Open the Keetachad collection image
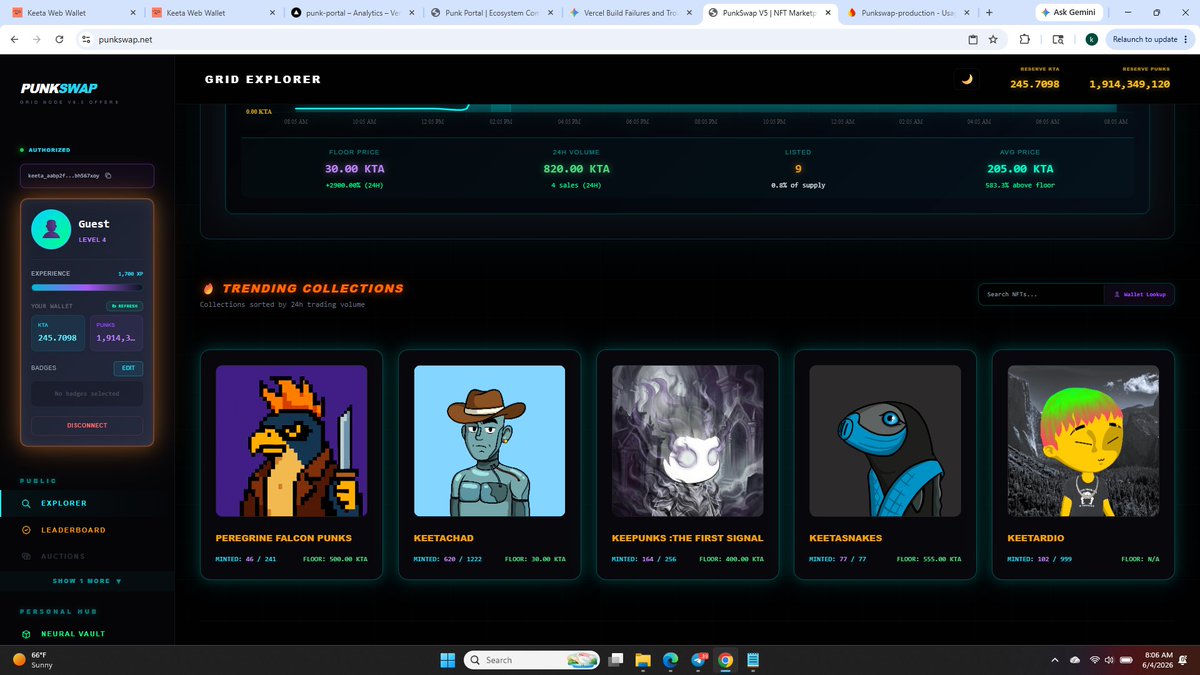 tap(489, 441)
